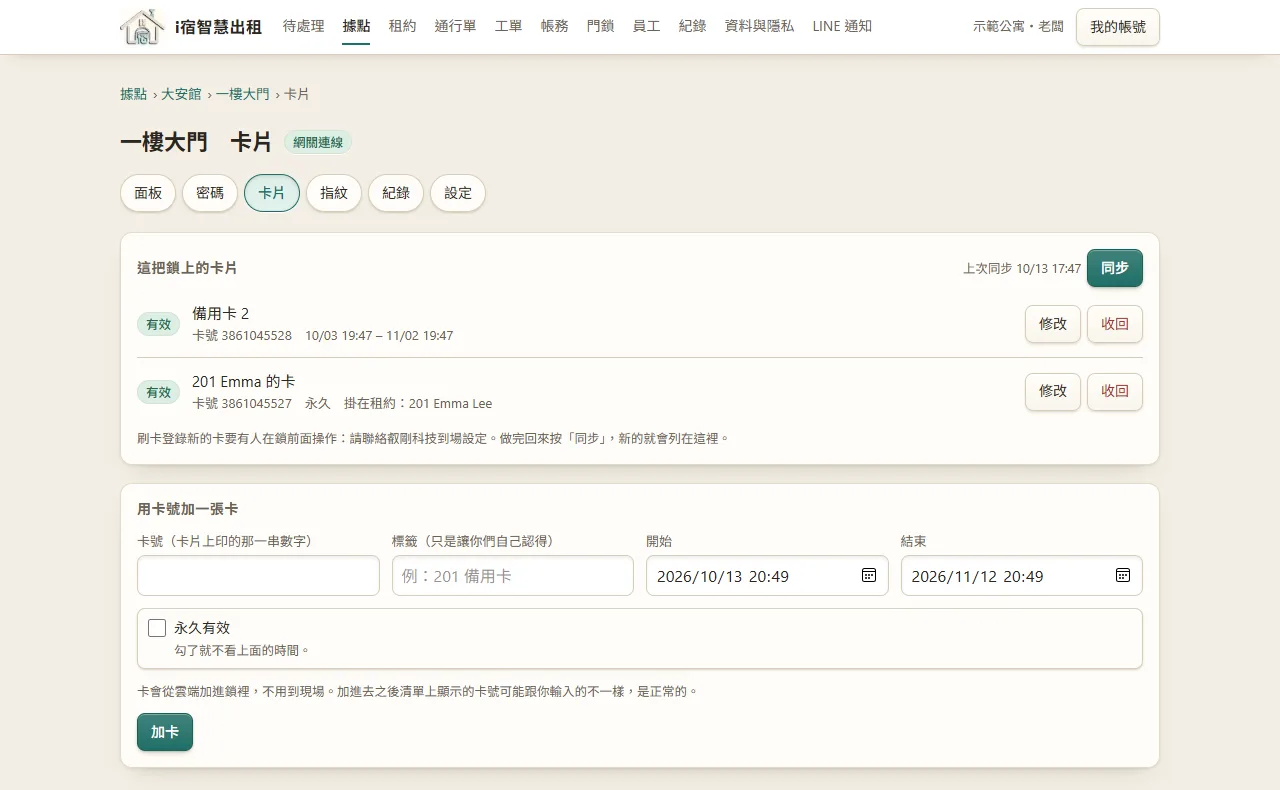This screenshot has width=1280, height=790.
Task: Open 通行單 menu item
Action: [x=456, y=26]
